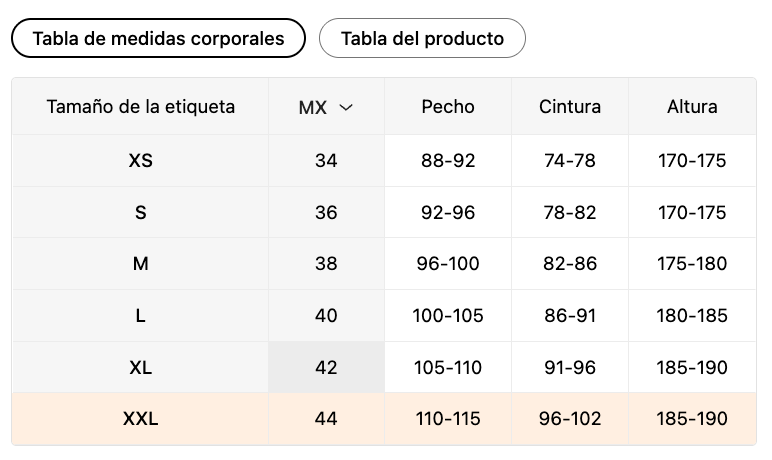Select the Pecho column header
This screenshot has height=460, width=772.
448,107
